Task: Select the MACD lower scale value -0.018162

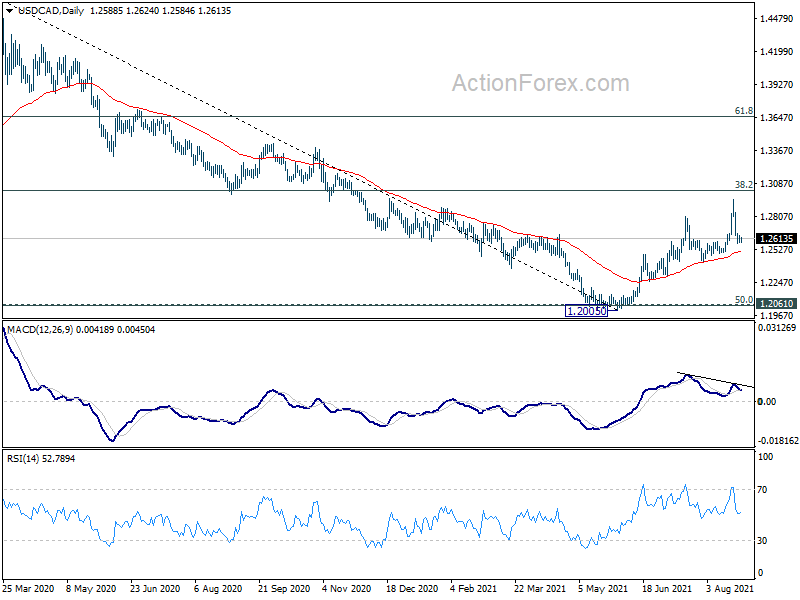Action: [777, 440]
